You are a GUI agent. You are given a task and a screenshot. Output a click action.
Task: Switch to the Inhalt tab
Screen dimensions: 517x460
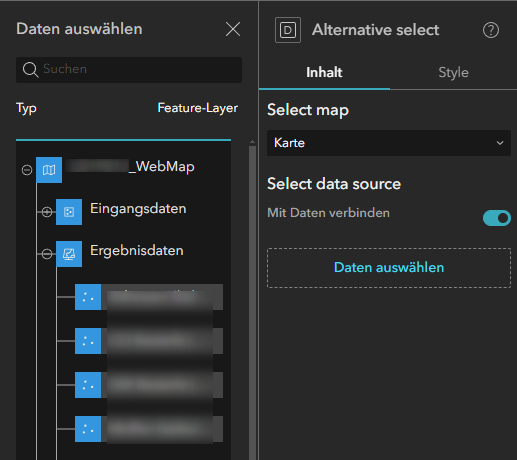(x=324, y=73)
